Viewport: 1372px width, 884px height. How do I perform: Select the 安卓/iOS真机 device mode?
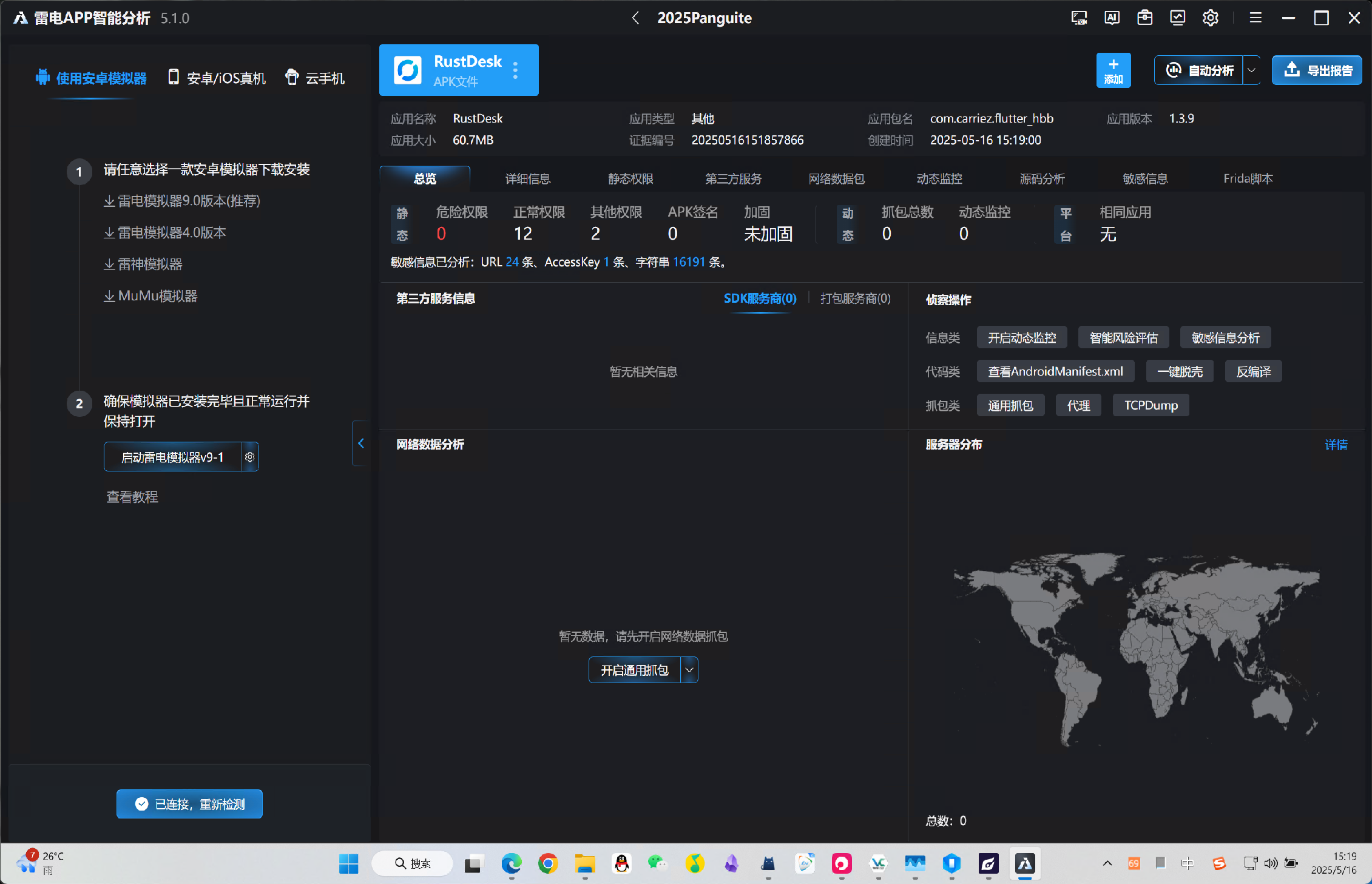[217, 78]
